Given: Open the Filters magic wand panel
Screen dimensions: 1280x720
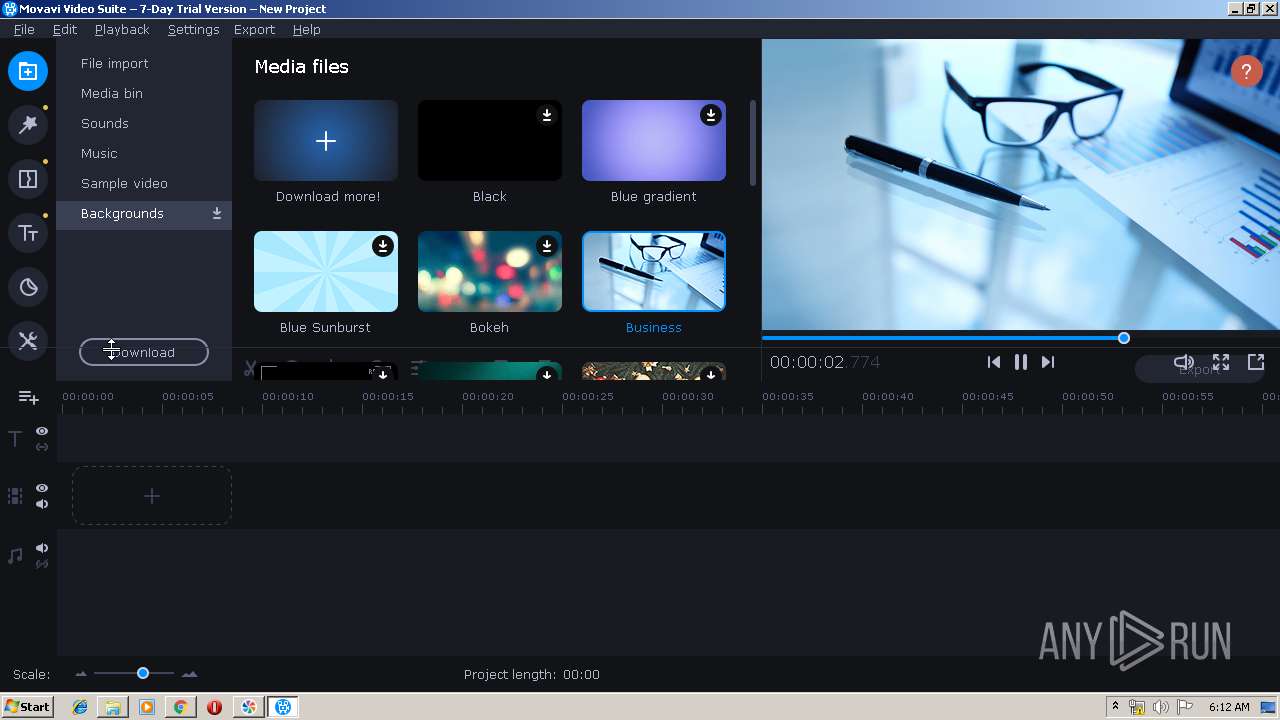Looking at the screenshot, I should click(x=28, y=125).
